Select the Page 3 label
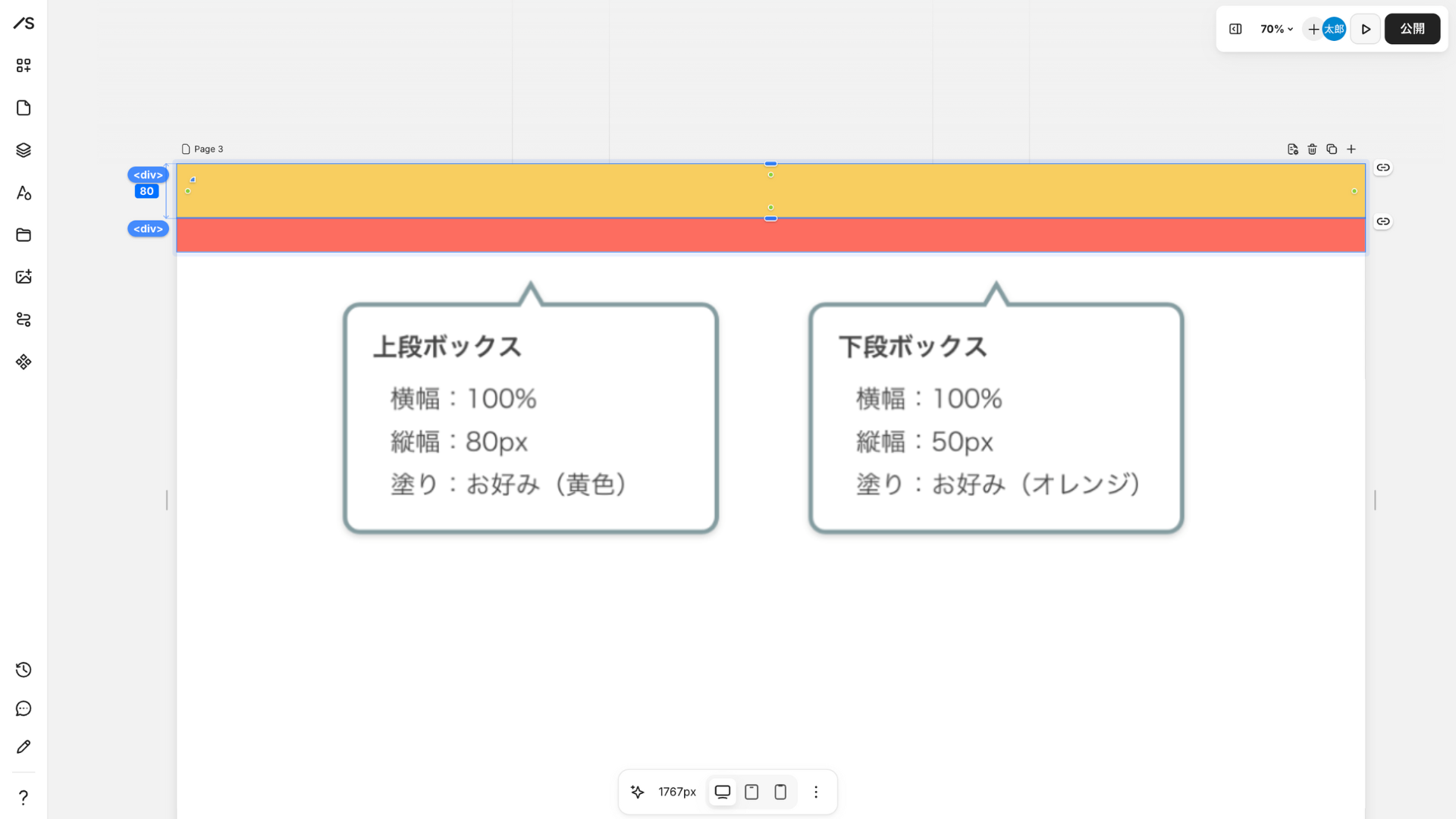This screenshot has width=1456, height=819. point(202,149)
